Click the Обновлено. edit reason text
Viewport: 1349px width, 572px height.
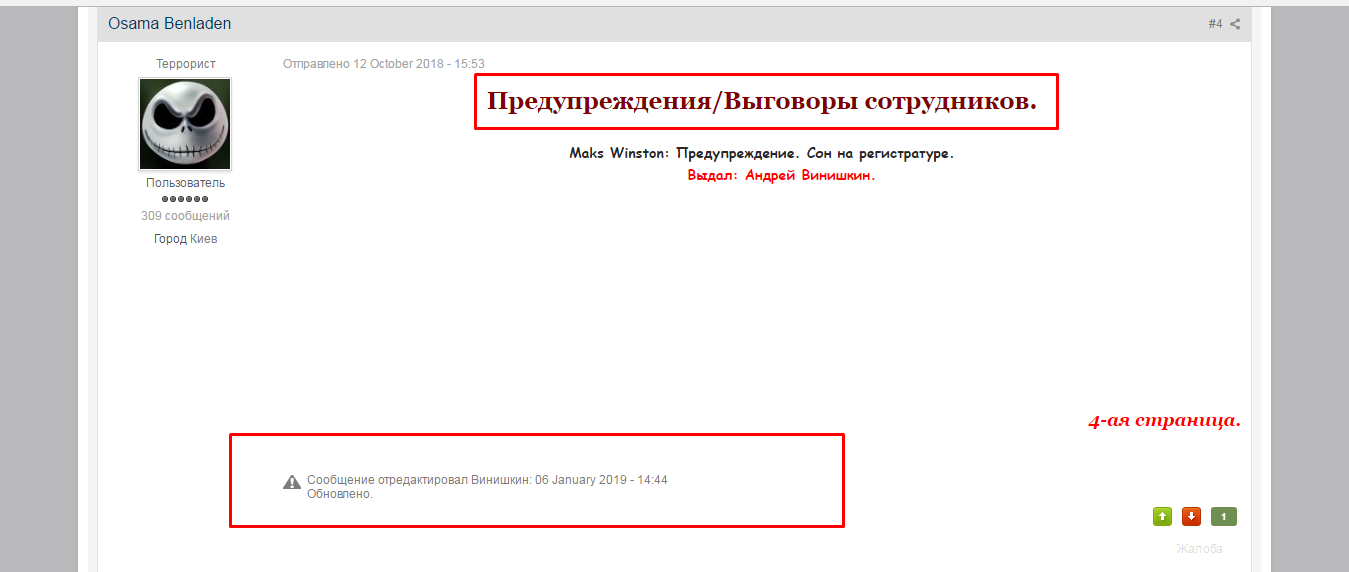pyautogui.click(x=340, y=494)
